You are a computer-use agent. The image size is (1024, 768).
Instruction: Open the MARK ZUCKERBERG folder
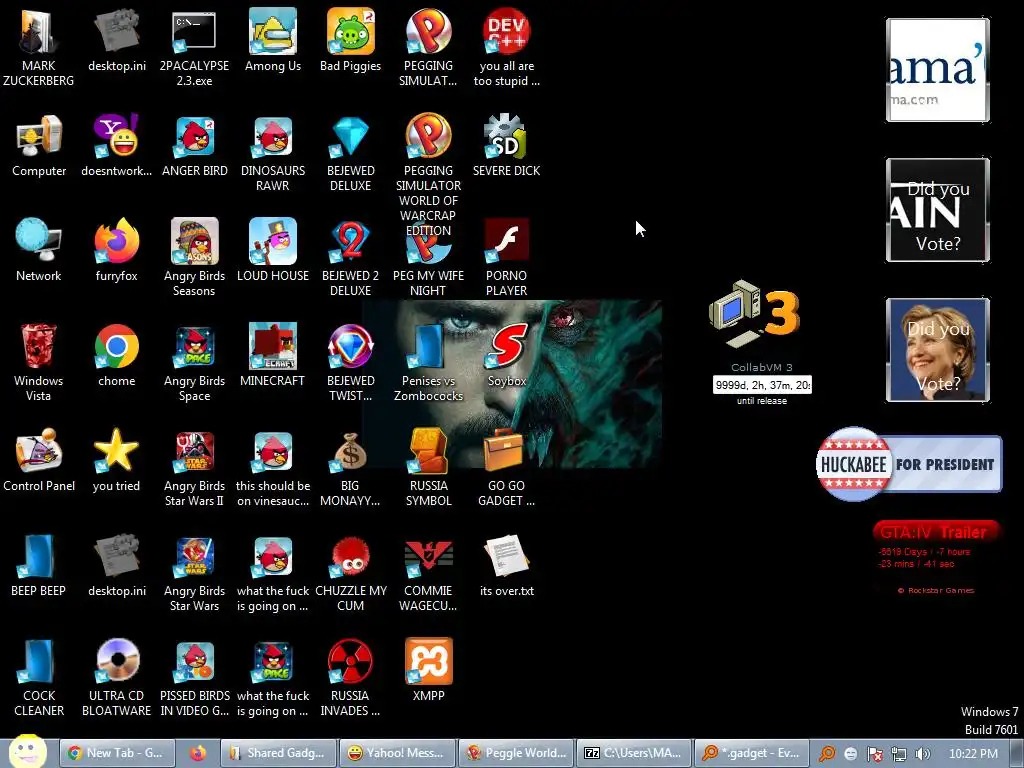point(39,47)
